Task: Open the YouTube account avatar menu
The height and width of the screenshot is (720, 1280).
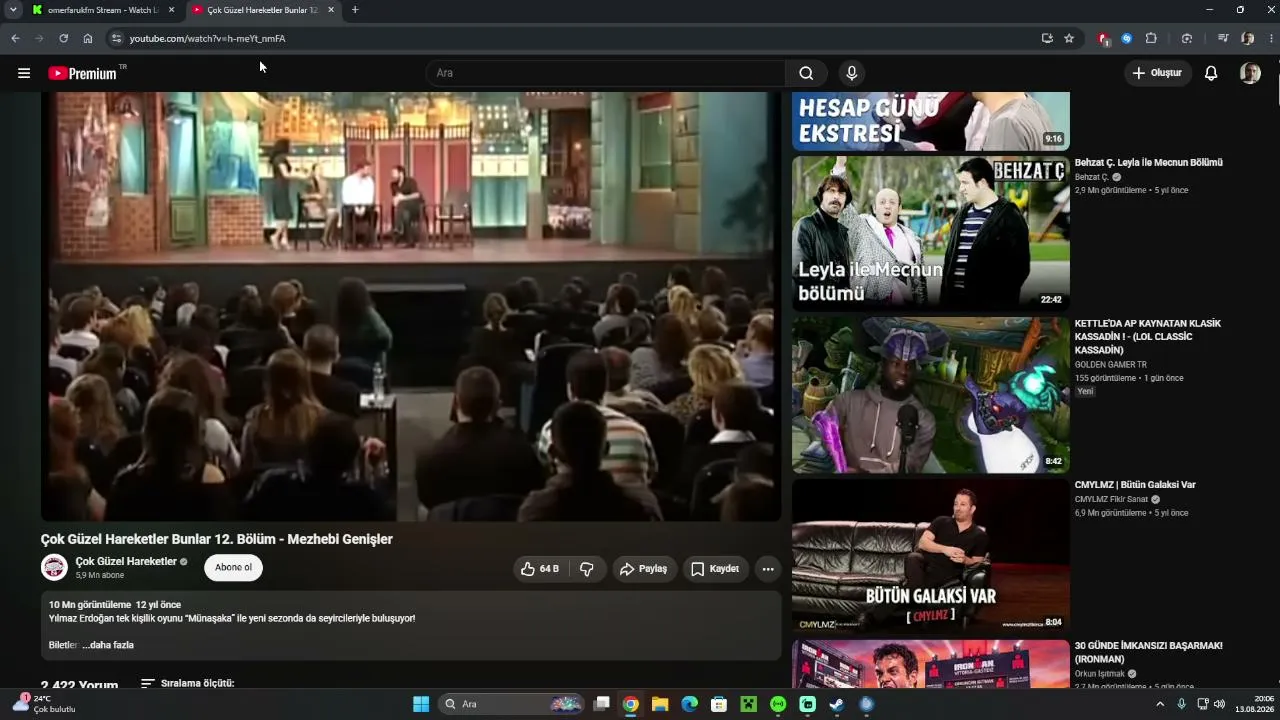Action: coord(1250,73)
